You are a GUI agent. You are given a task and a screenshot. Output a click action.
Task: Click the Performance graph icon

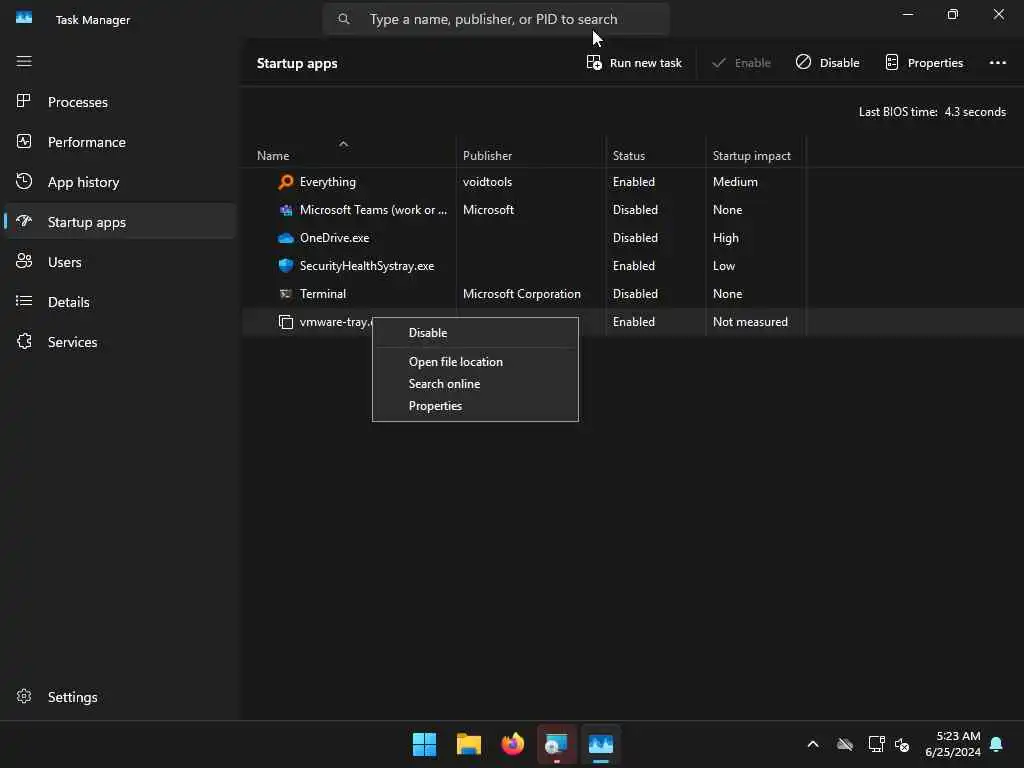pyautogui.click(x=24, y=142)
